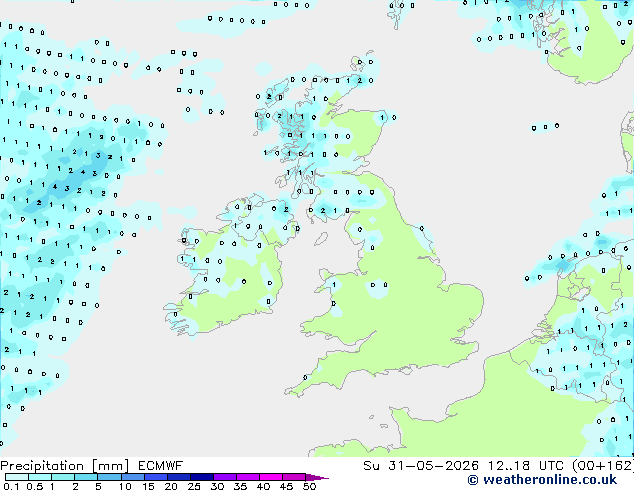The height and width of the screenshot is (490, 634).
Task: Select legend swatch between 25 and 30
Action: click(x=202, y=477)
